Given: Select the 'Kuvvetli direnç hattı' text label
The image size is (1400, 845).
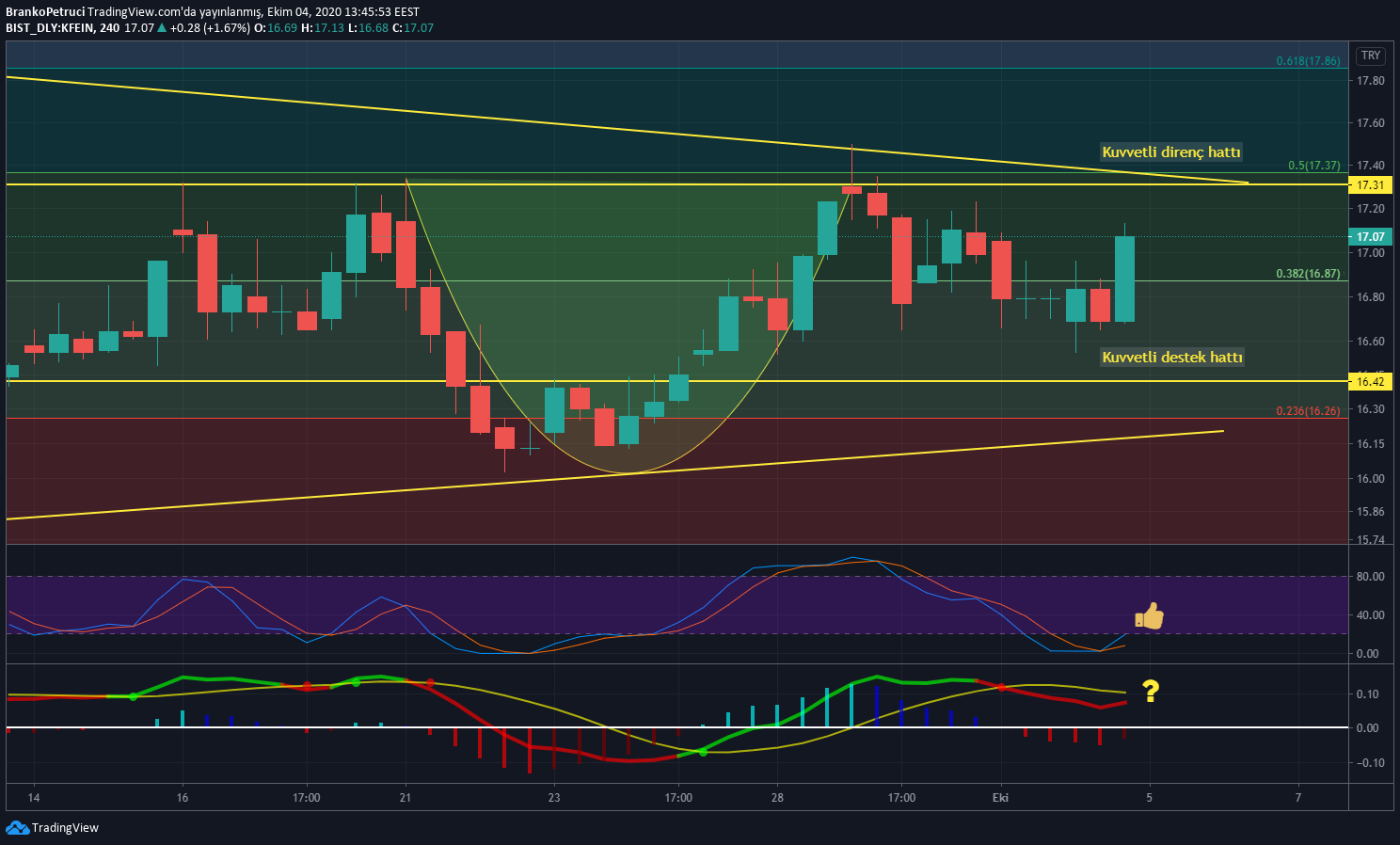Looking at the screenshot, I should tap(1171, 151).
